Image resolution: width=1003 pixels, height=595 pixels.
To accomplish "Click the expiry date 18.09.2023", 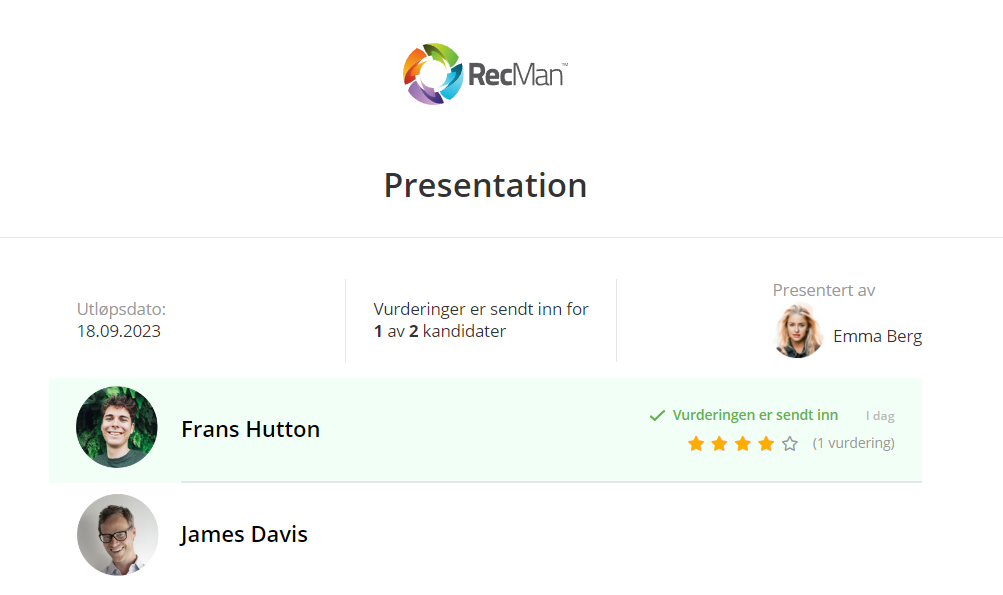I will [x=118, y=331].
